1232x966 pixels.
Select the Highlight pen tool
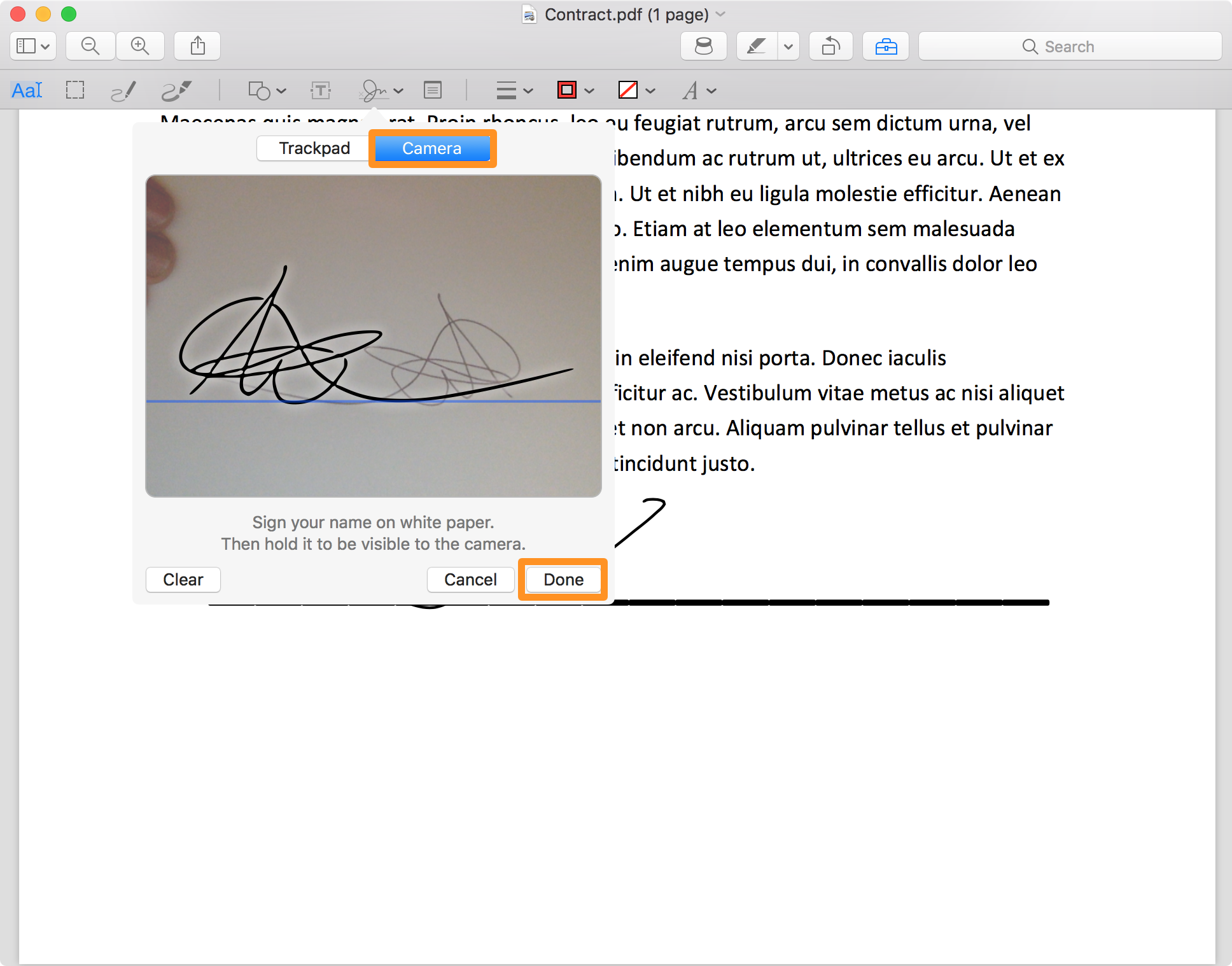pos(757,46)
